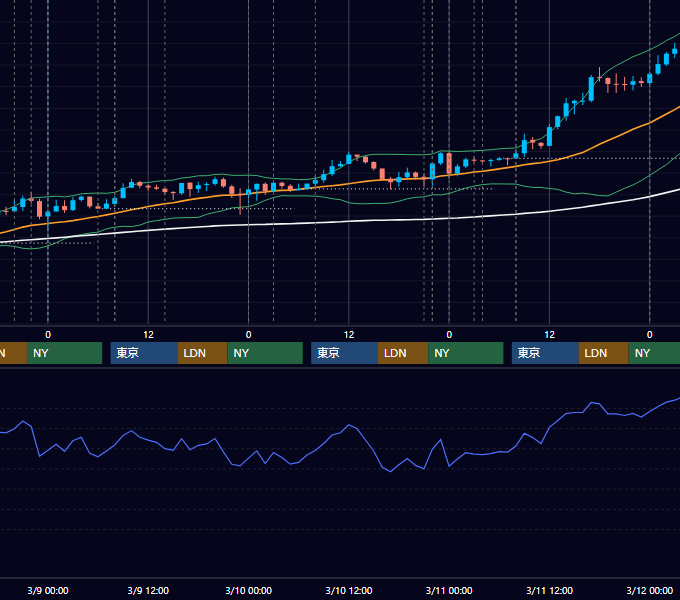The width and height of the screenshot is (680, 600).
Task: Click the red candle at 3/11 00:00
Action: [x=449, y=163]
